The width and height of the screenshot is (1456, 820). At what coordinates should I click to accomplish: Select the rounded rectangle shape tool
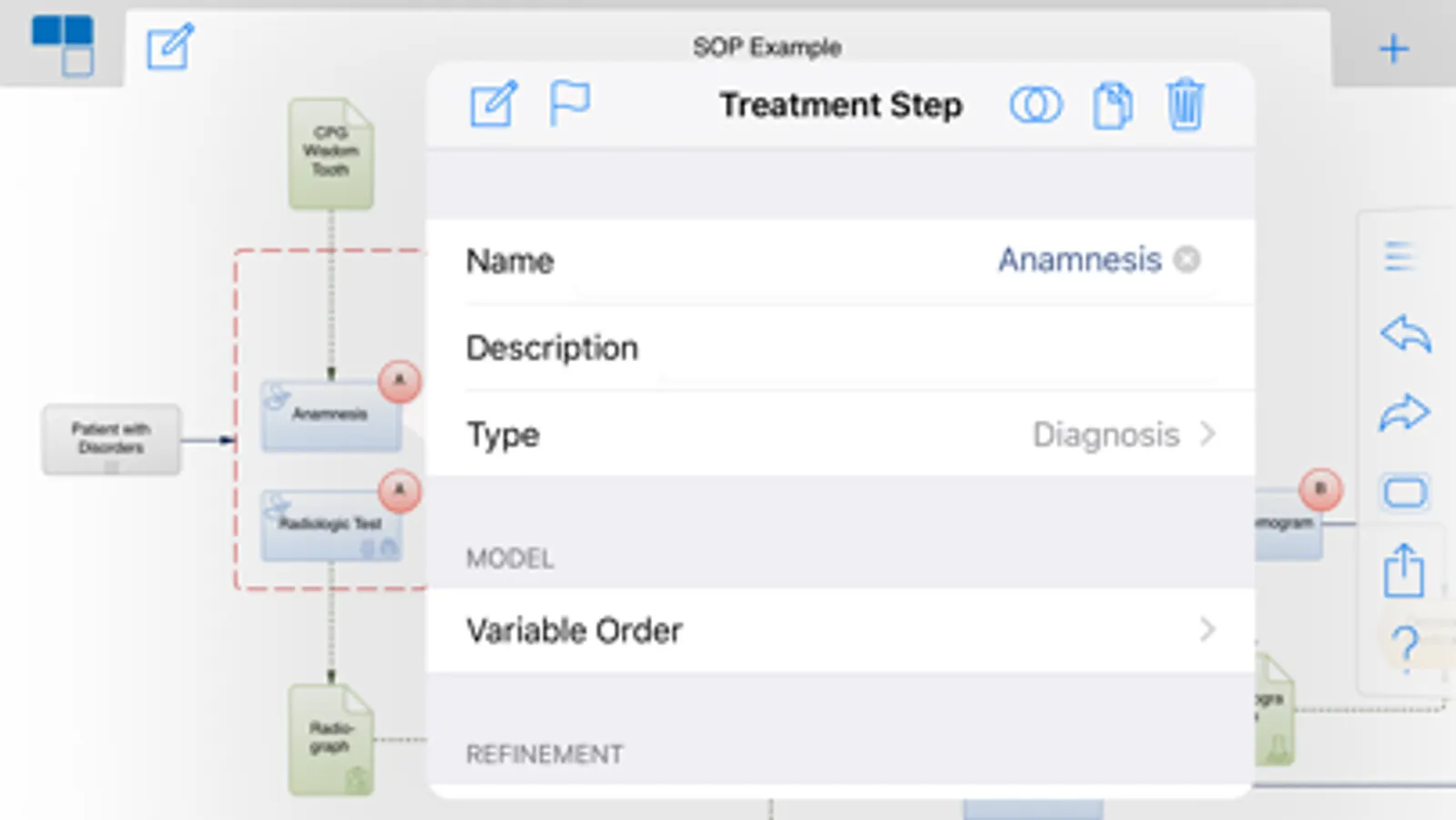click(x=1405, y=493)
